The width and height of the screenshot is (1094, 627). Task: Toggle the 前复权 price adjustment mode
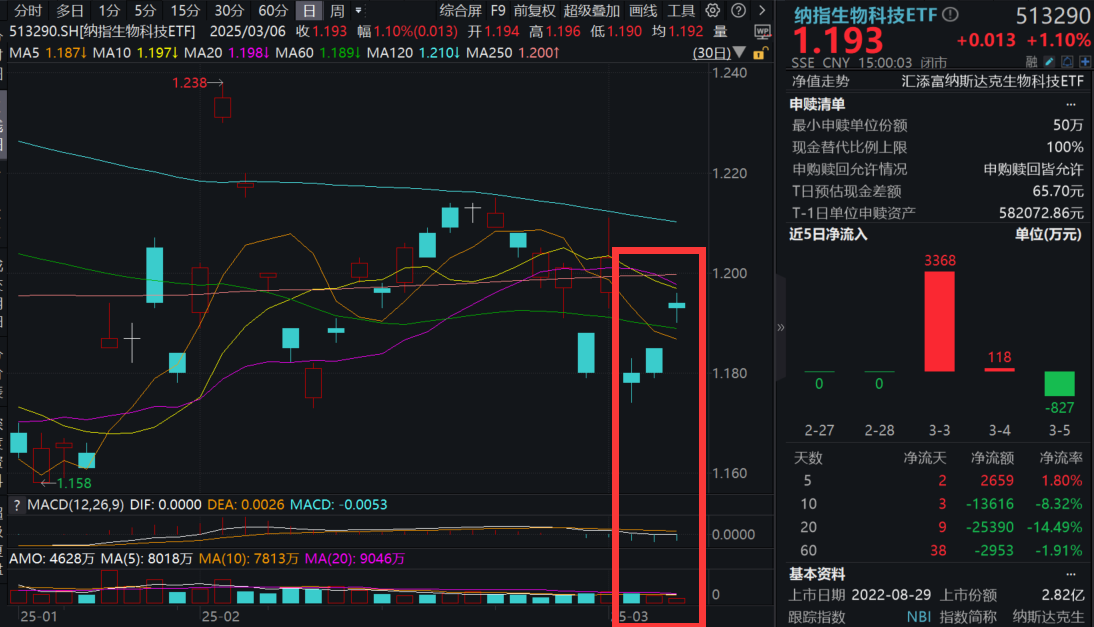535,11
